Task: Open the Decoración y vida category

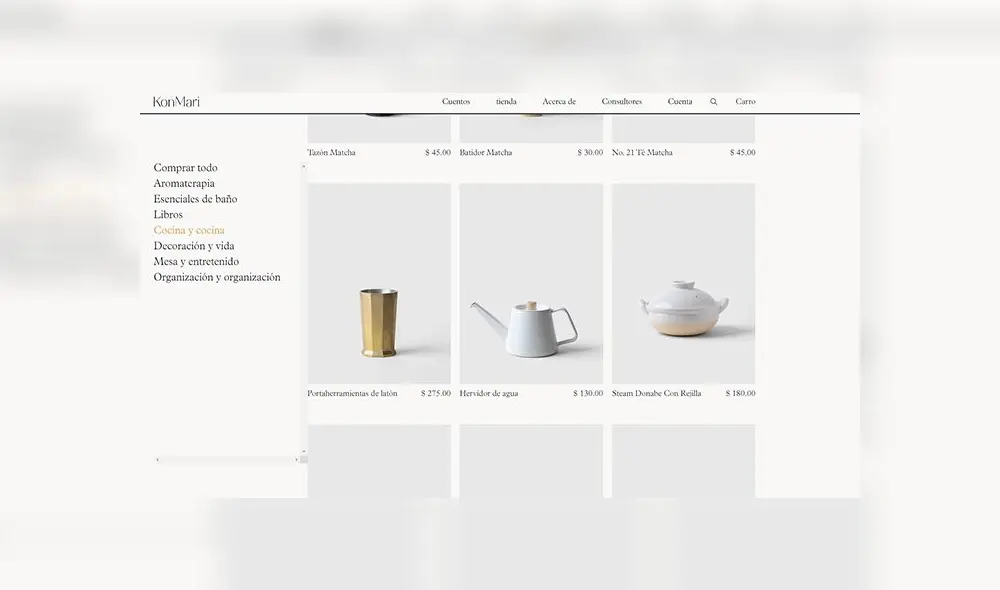Action: click(192, 245)
